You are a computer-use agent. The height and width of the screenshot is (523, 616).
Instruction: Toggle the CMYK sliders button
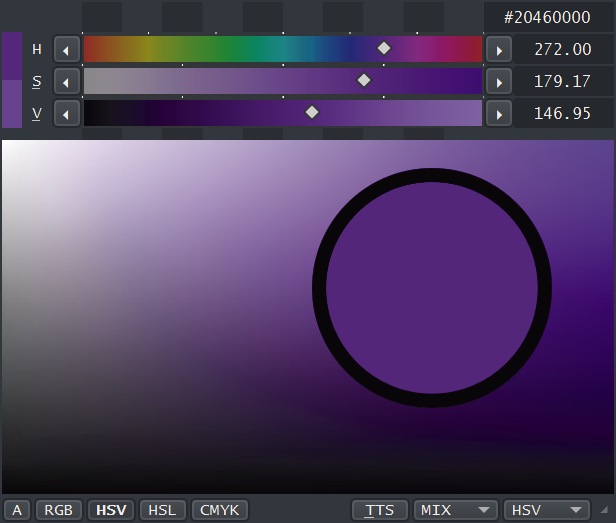click(x=220, y=510)
